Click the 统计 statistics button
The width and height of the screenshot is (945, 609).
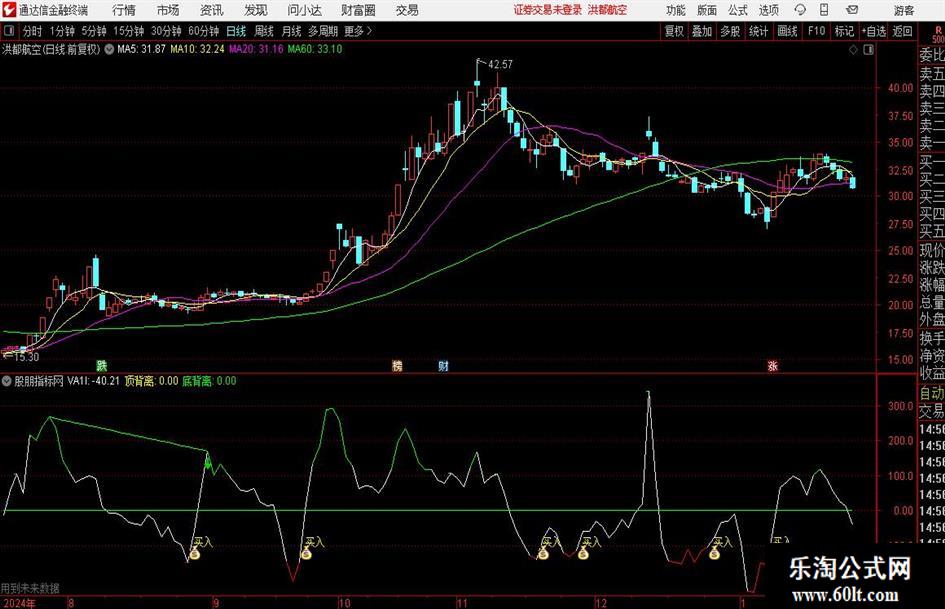[758, 31]
